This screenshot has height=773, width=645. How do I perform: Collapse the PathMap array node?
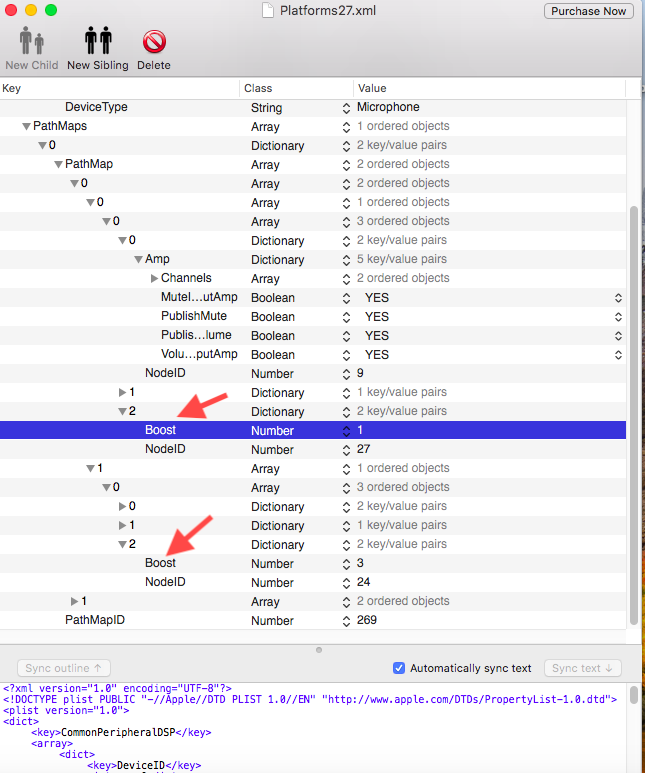[x=59, y=165]
